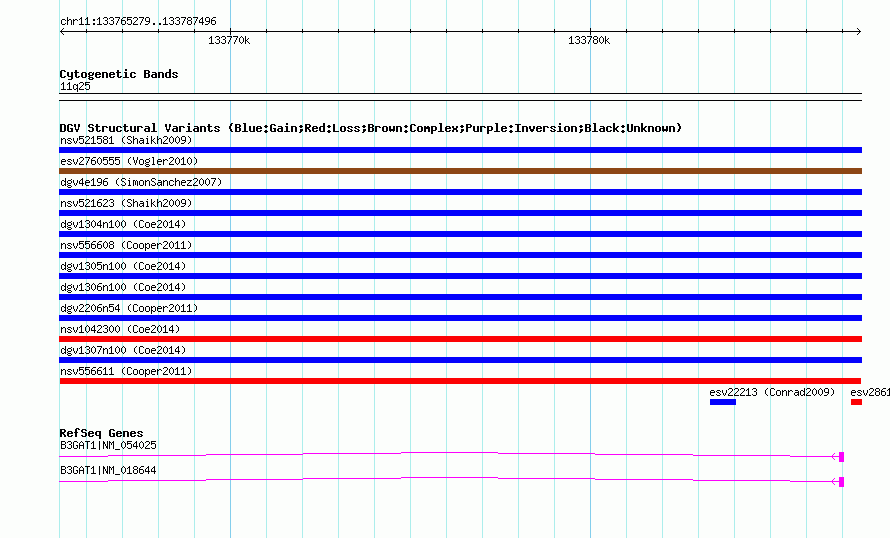Select the blue bar under nsv521581
Screen dimensions: 890x538
point(460,150)
